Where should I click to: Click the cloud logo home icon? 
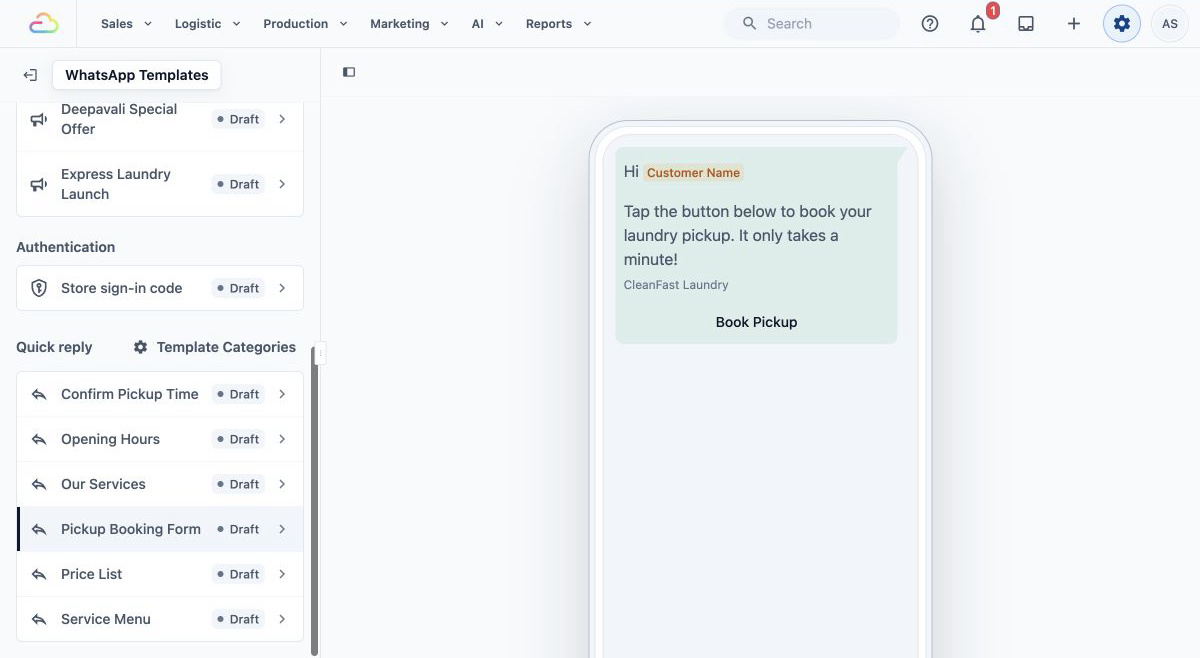44,23
